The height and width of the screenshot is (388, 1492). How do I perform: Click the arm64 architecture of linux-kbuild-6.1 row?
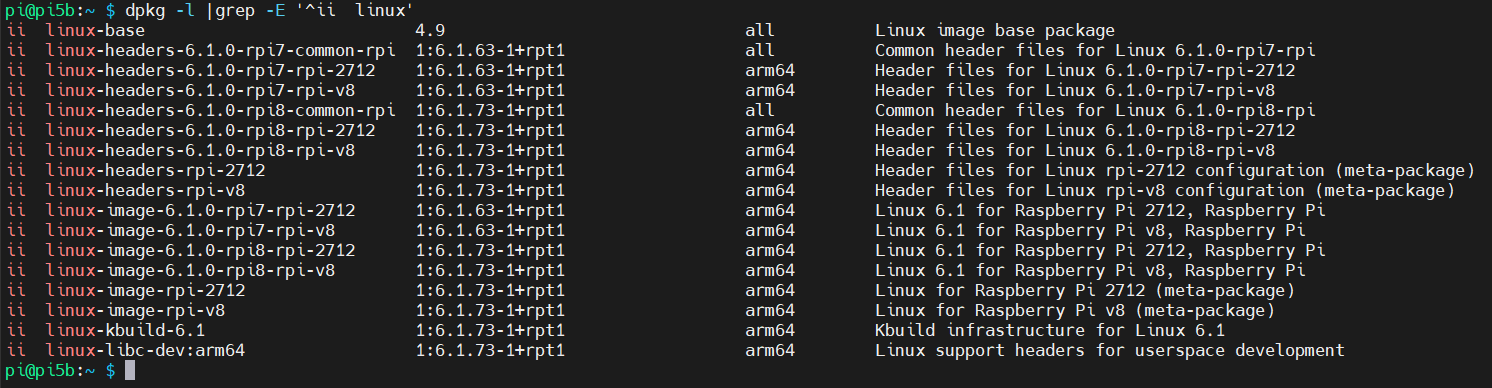click(770, 330)
